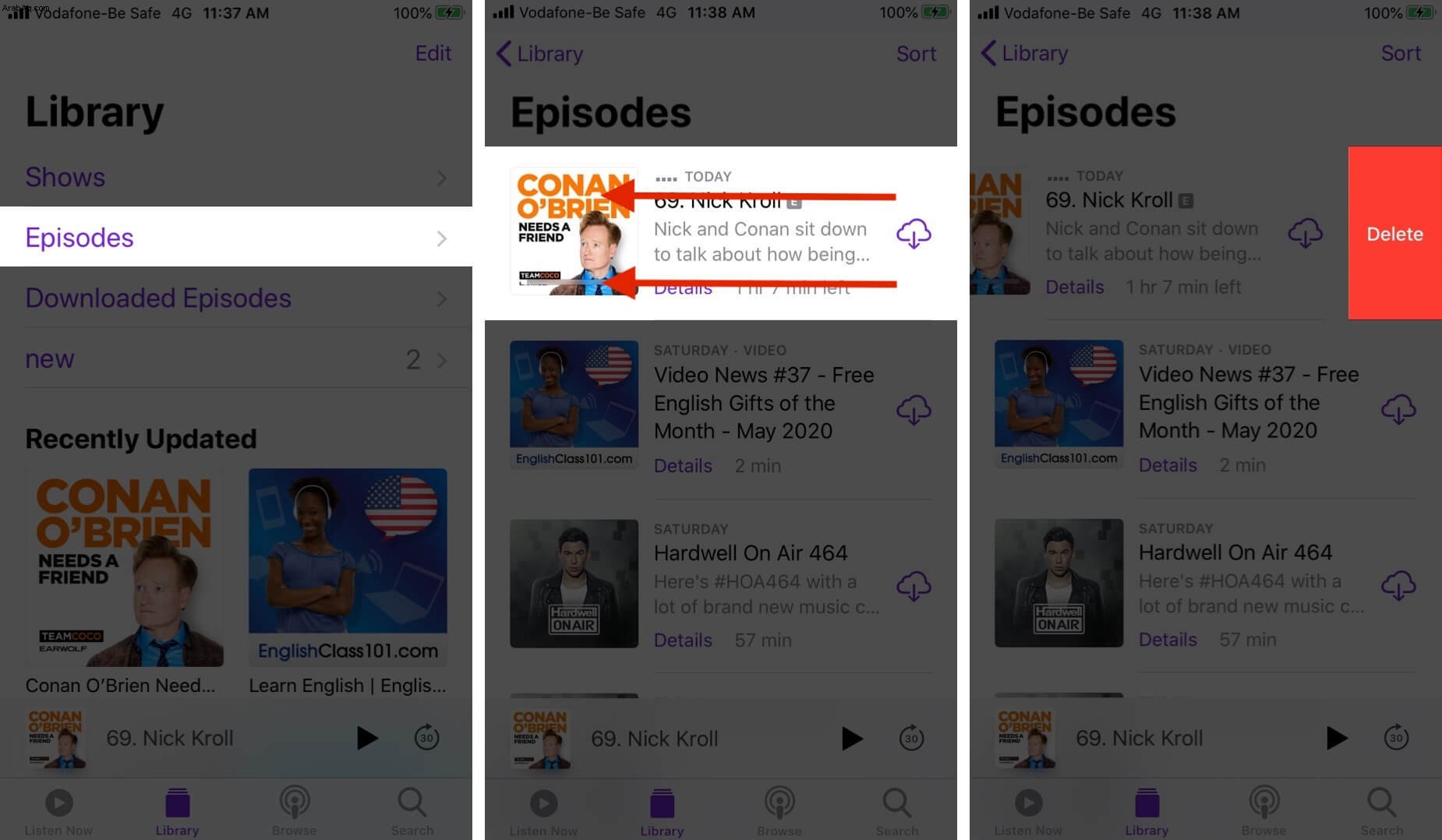Download Hardwell On Air 464 in middle screen
The image size is (1442, 840).
click(x=914, y=586)
